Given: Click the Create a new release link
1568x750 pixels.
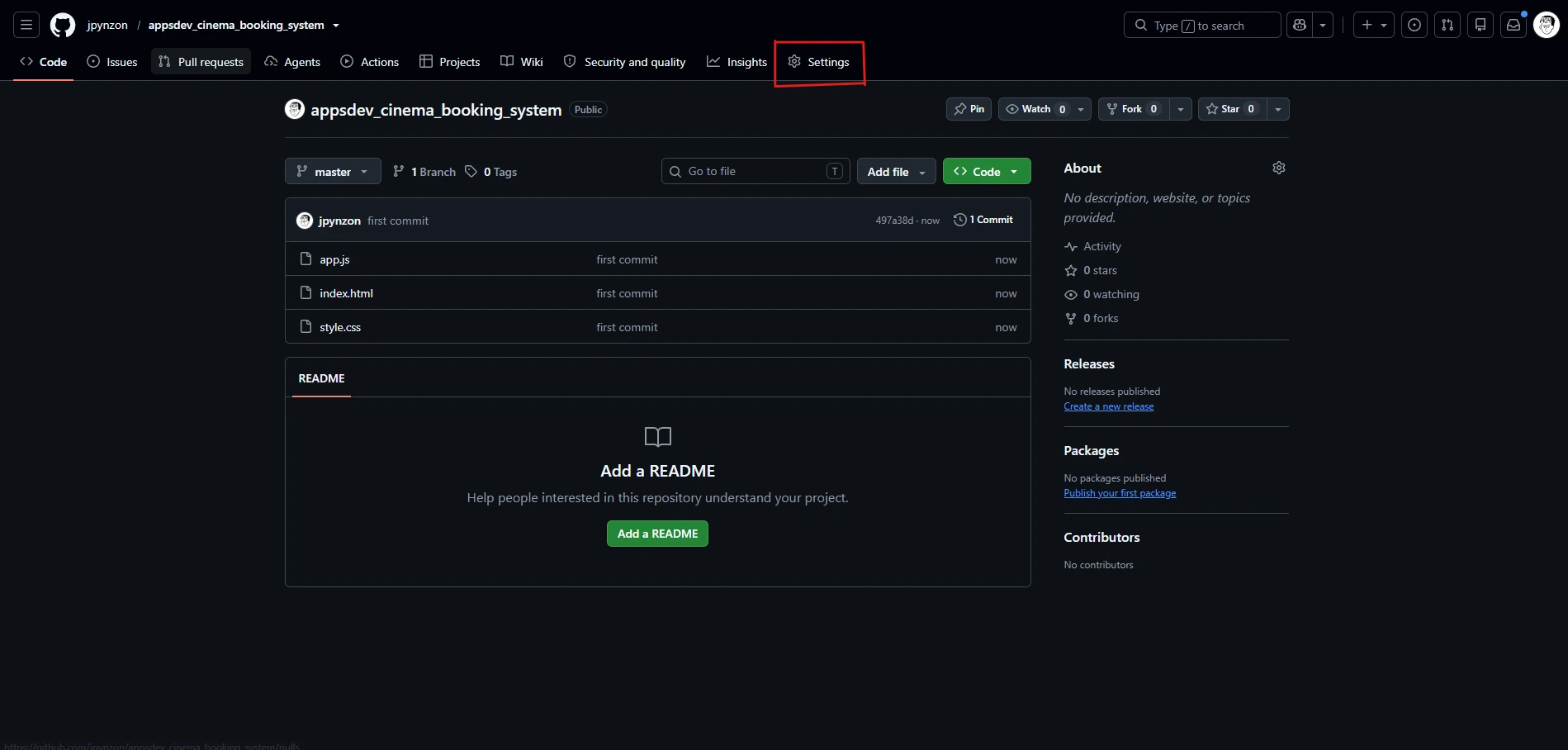Looking at the screenshot, I should (1109, 406).
